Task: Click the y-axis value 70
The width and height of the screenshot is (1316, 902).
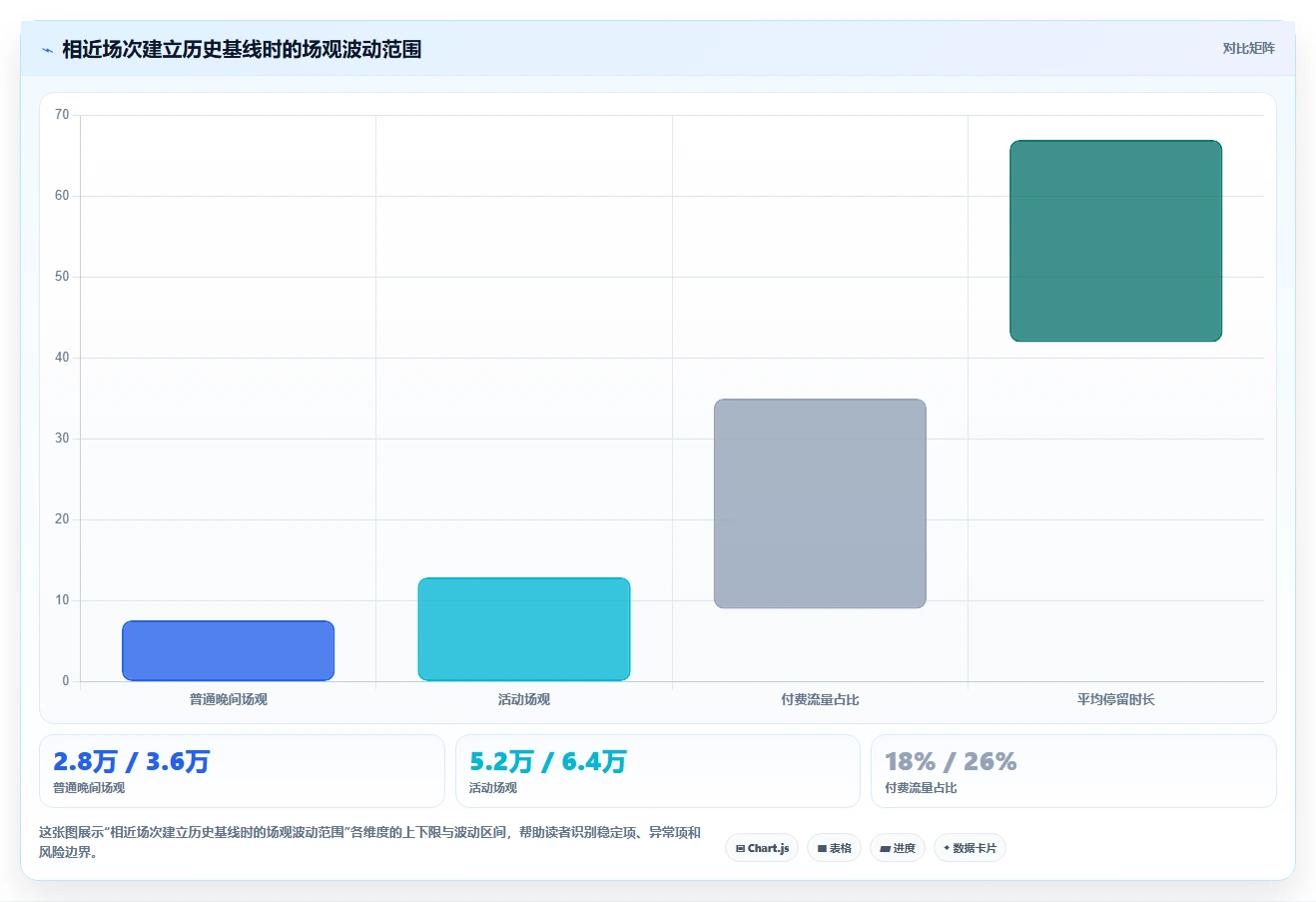Action: point(62,115)
